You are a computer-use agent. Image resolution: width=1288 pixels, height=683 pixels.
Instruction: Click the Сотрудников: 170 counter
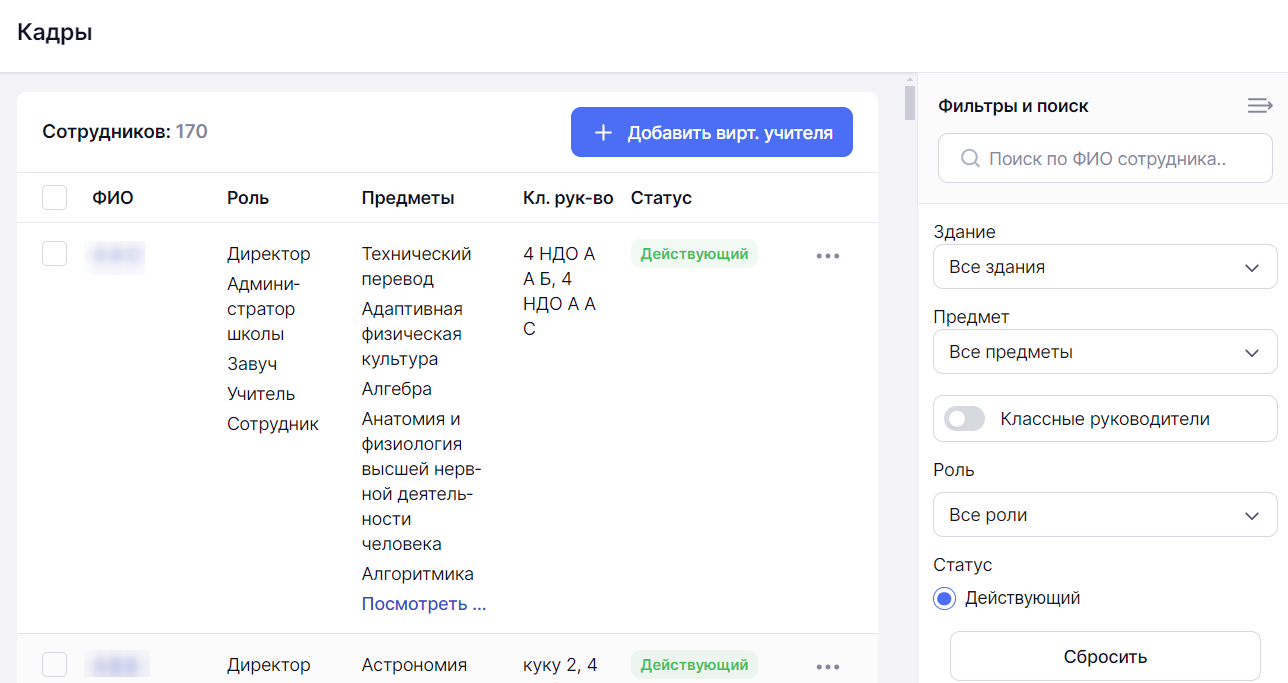(x=125, y=132)
